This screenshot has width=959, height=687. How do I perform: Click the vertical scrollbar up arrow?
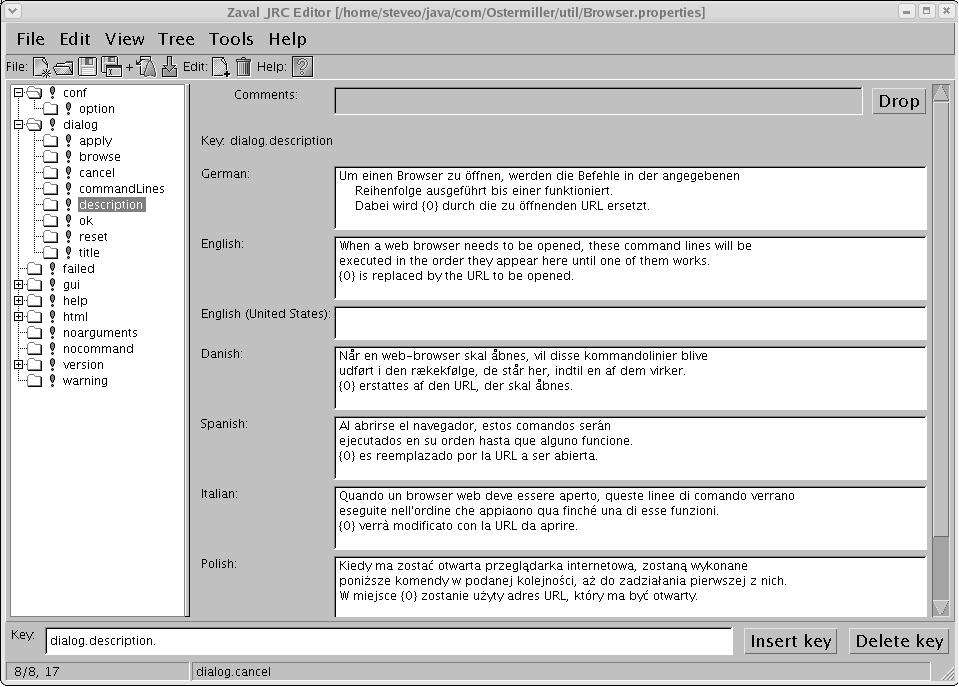(941, 92)
